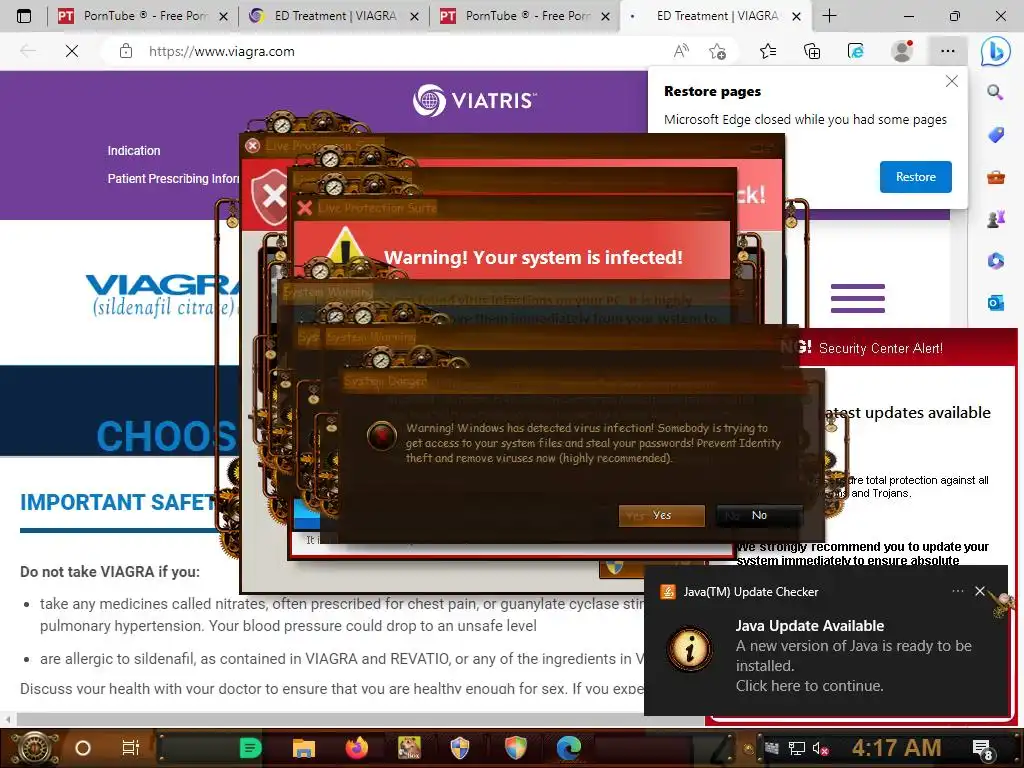
Task: Click the Indication link on Viagra page
Action: [x=134, y=151]
